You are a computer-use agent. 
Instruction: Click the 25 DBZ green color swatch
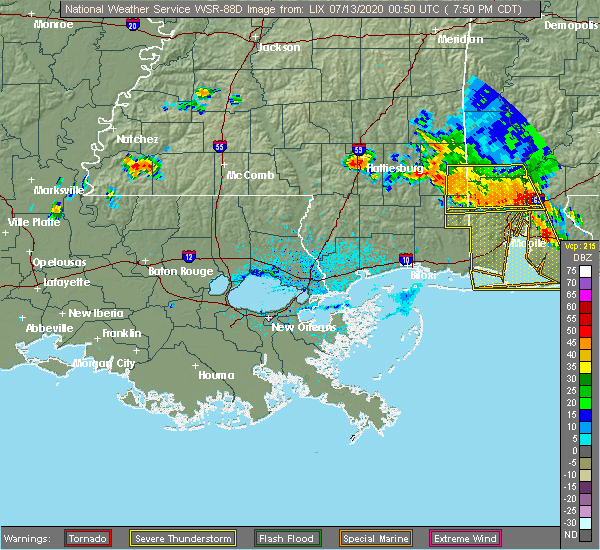pyautogui.click(x=585, y=391)
